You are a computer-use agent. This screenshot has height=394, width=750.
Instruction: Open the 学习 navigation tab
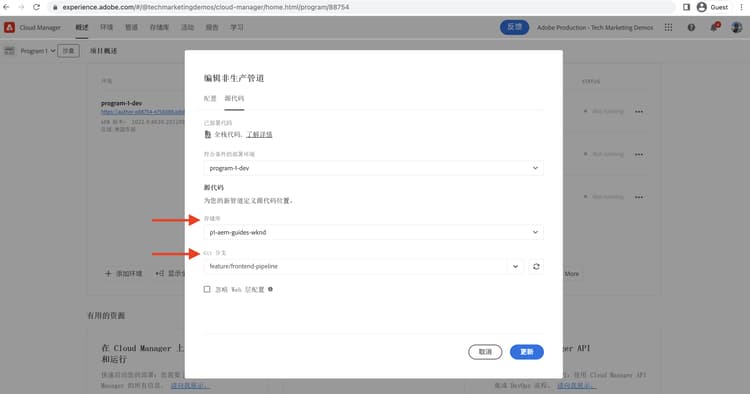tap(237, 27)
